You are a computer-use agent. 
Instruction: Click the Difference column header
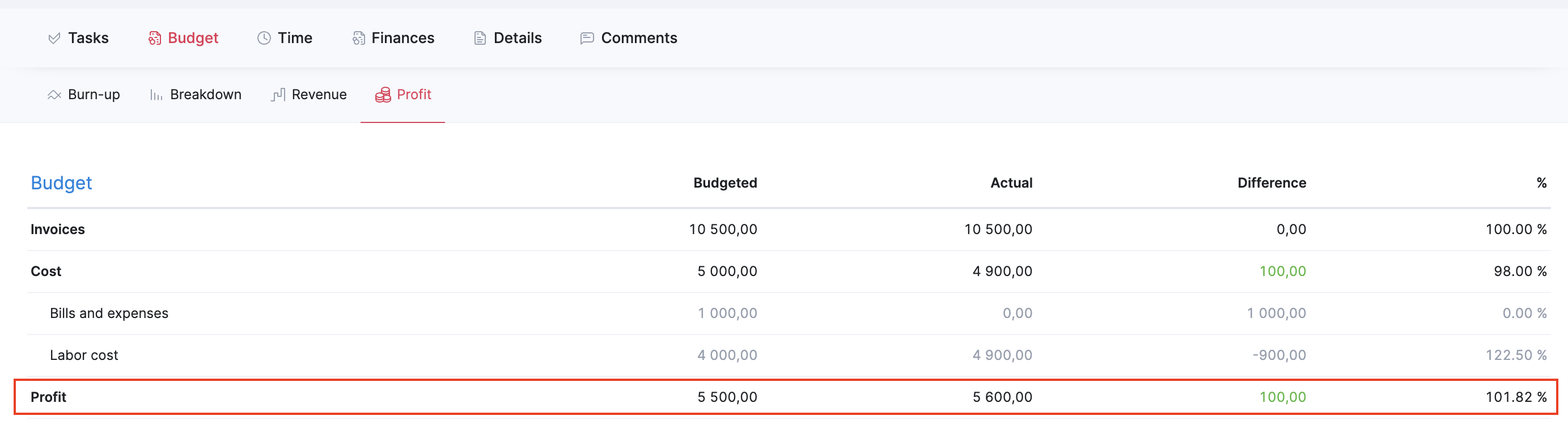[x=1272, y=183]
